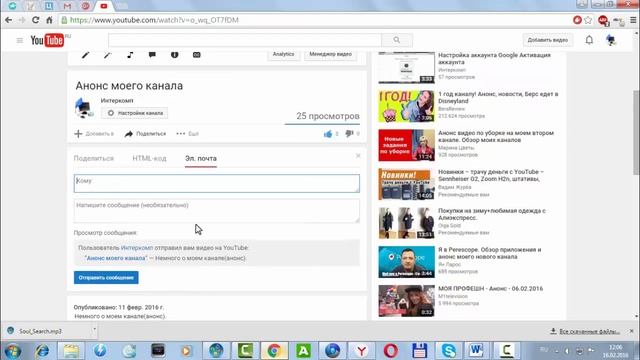Screen dimensions: 640x360
Task: Click the browser address bar URL
Action: click(153, 20)
